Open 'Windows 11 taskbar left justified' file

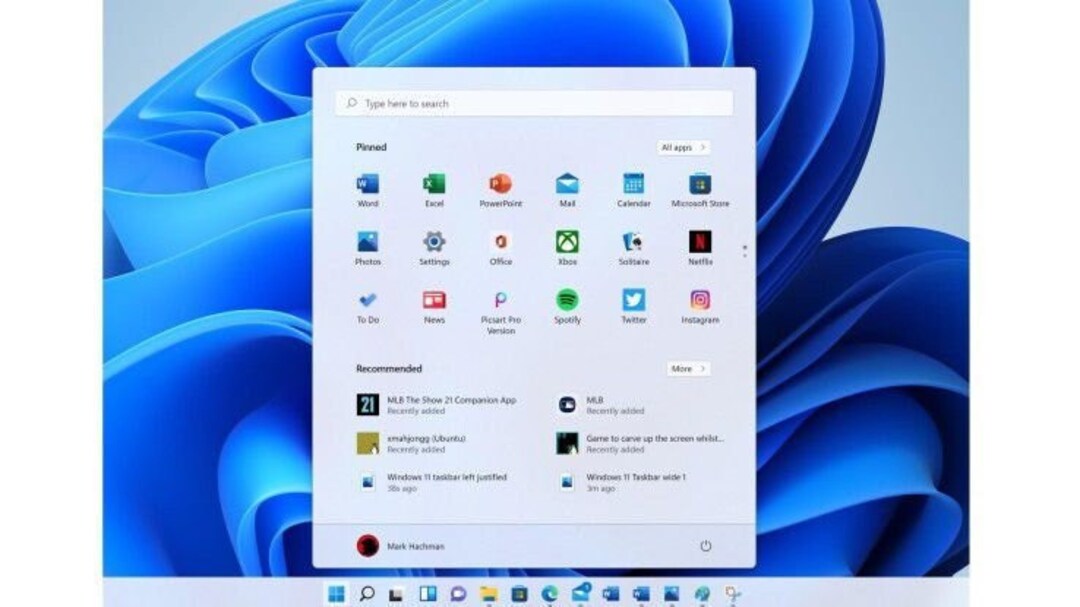(432, 482)
